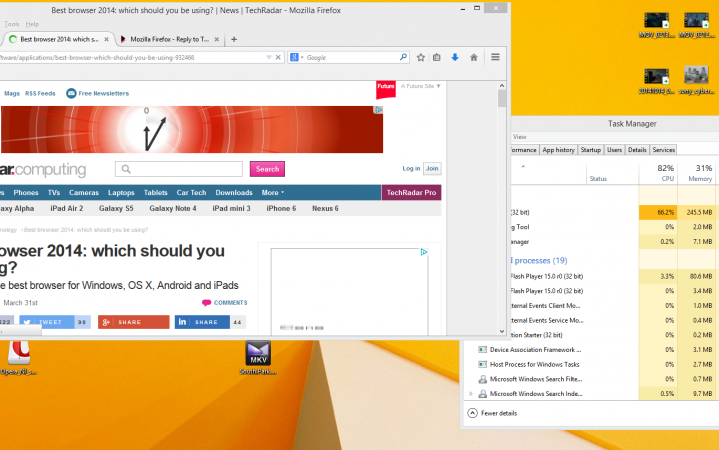Click the page scrollbar down arrow
This screenshot has width=719, height=450.
coord(502,331)
